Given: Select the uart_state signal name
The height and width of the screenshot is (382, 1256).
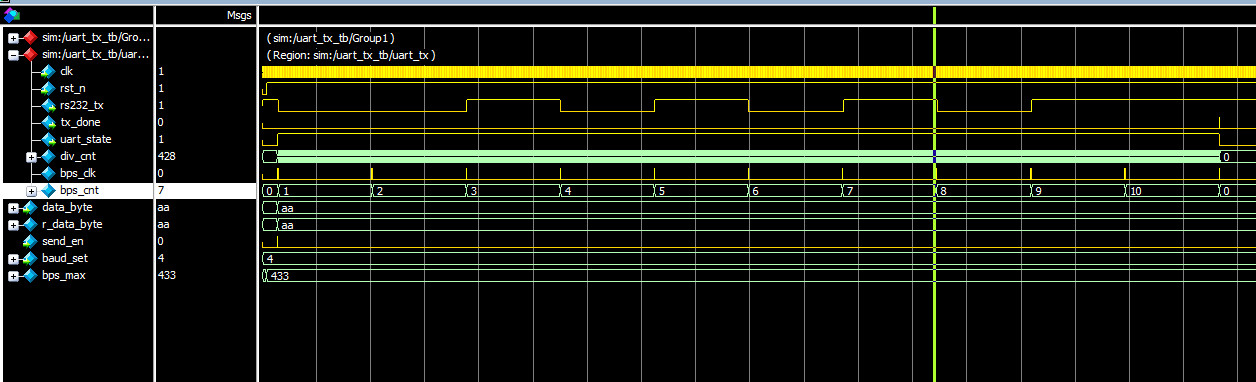Looking at the screenshot, I should [85, 139].
